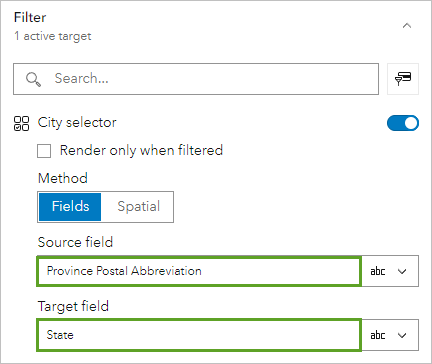Expand the Source field type dropdown arrow
The image size is (432, 364).
coord(402,271)
